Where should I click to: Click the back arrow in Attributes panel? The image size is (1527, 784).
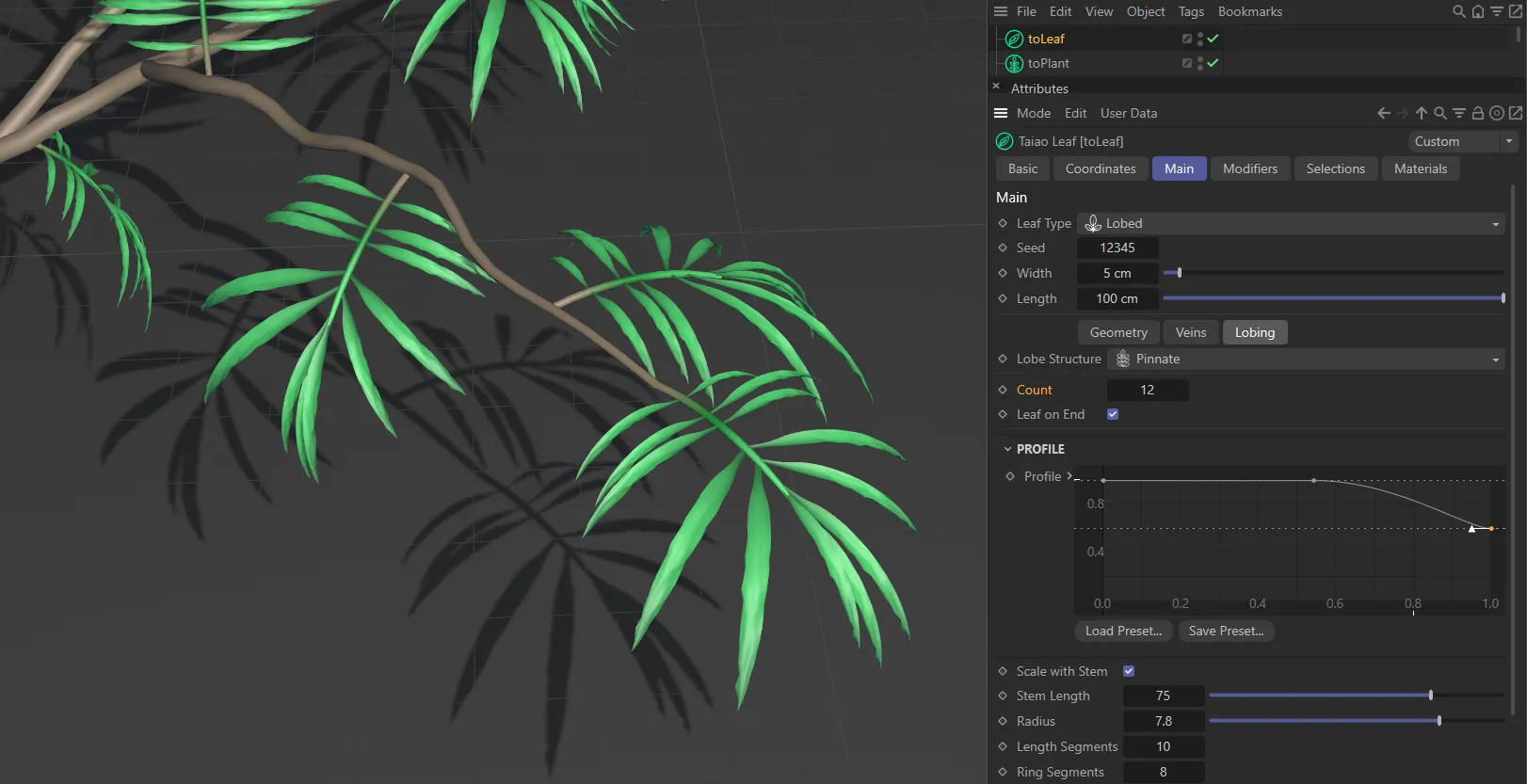1383,113
